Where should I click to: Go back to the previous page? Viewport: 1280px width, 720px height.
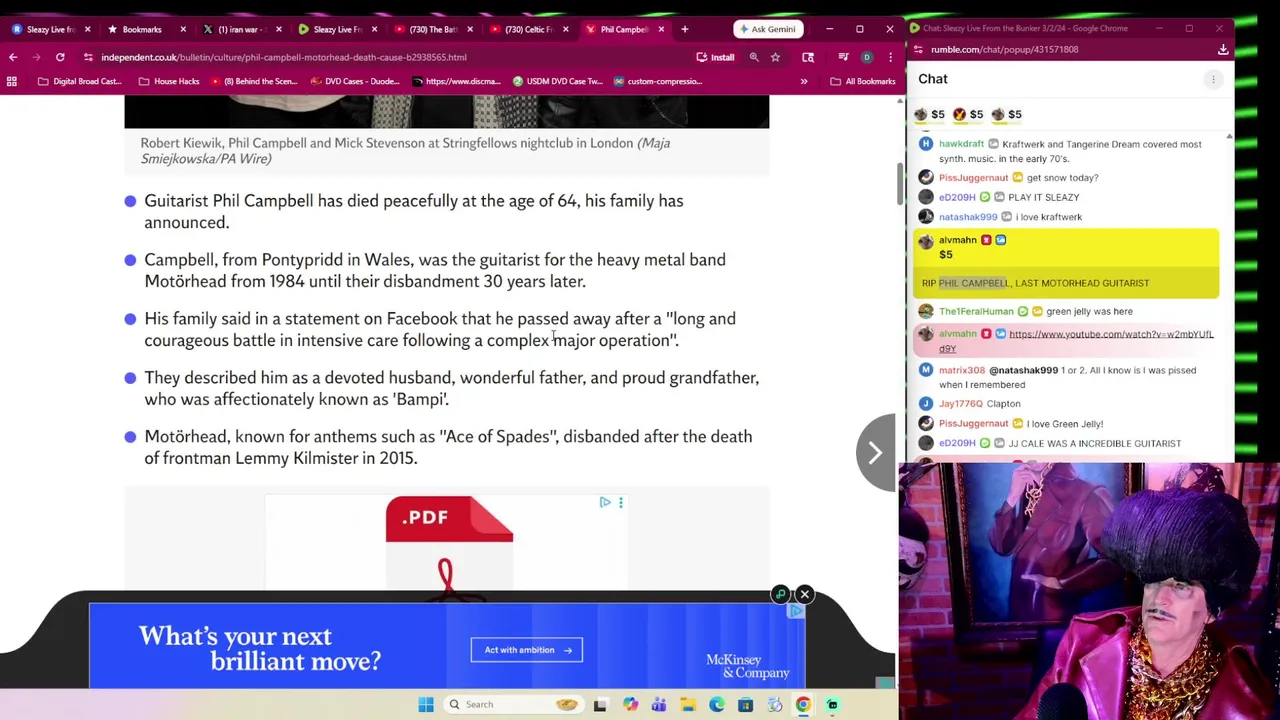tap(13, 57)
